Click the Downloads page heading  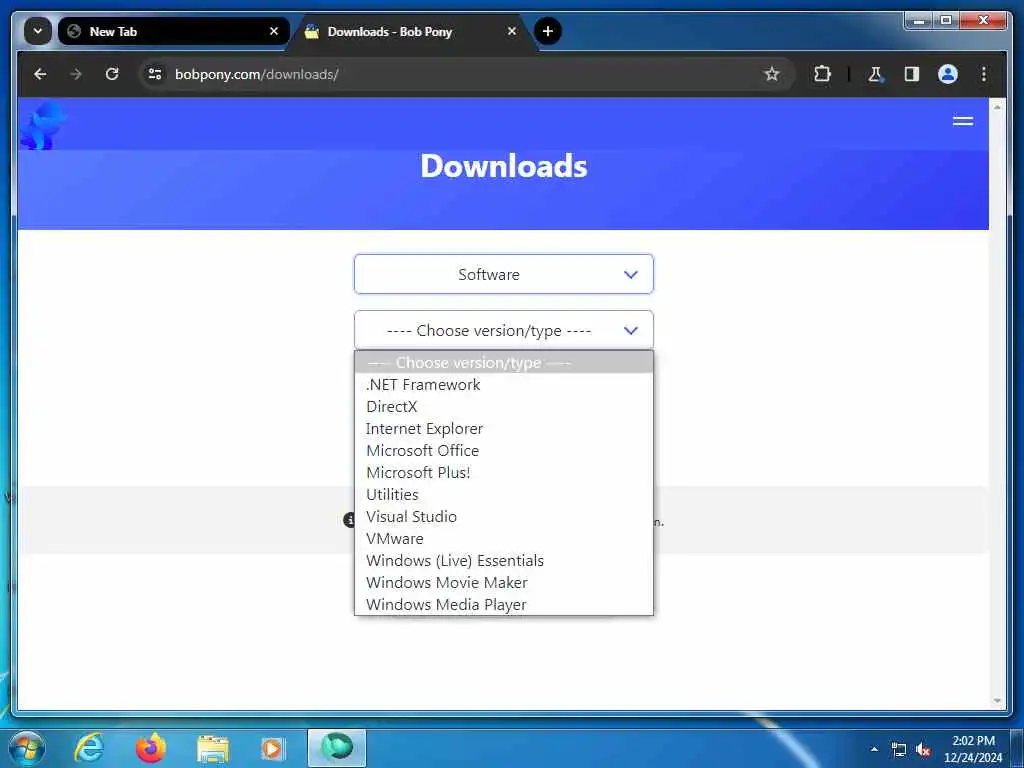coord(504,166)
